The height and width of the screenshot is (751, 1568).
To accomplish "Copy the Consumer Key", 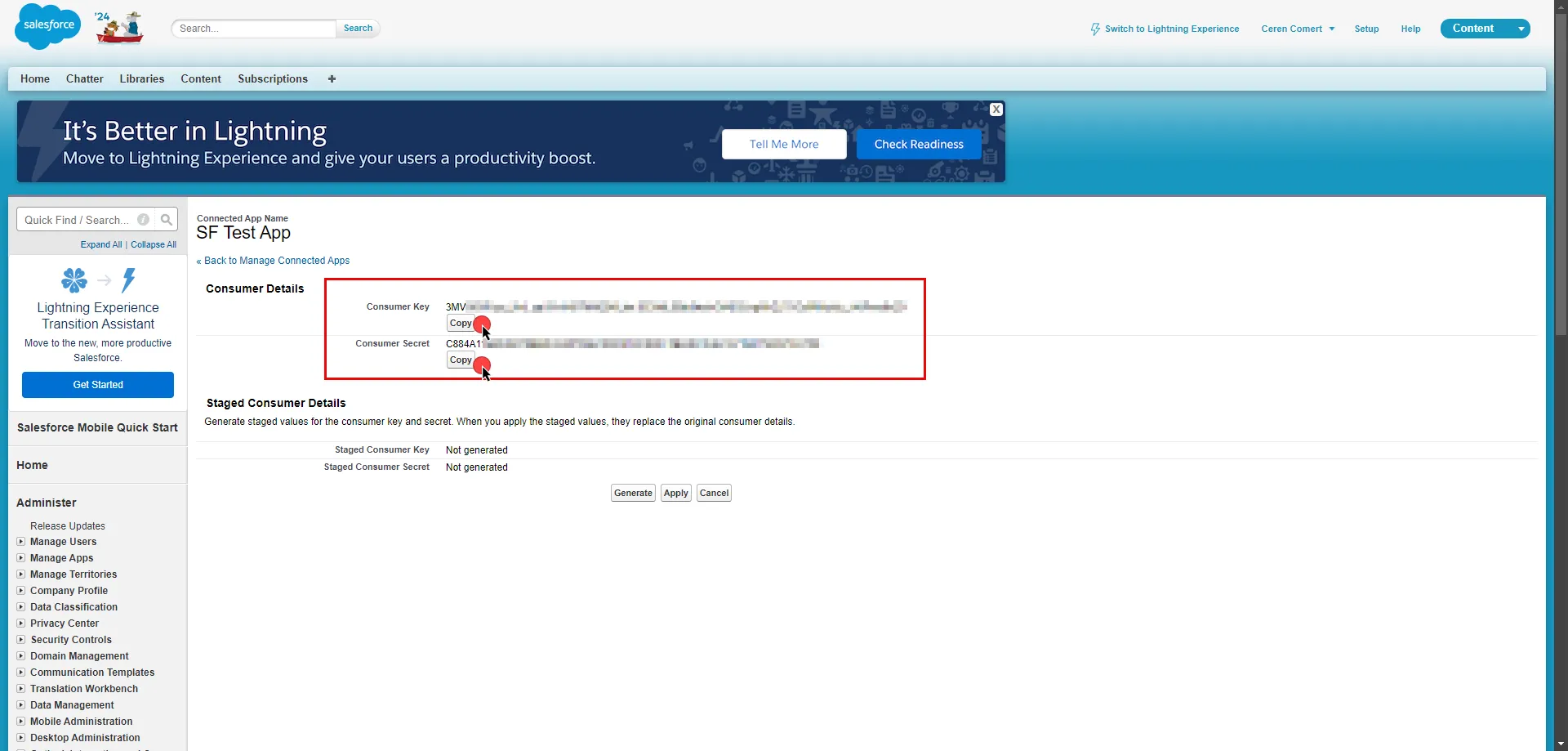I will pyautogui.click(x=461, y=324).
